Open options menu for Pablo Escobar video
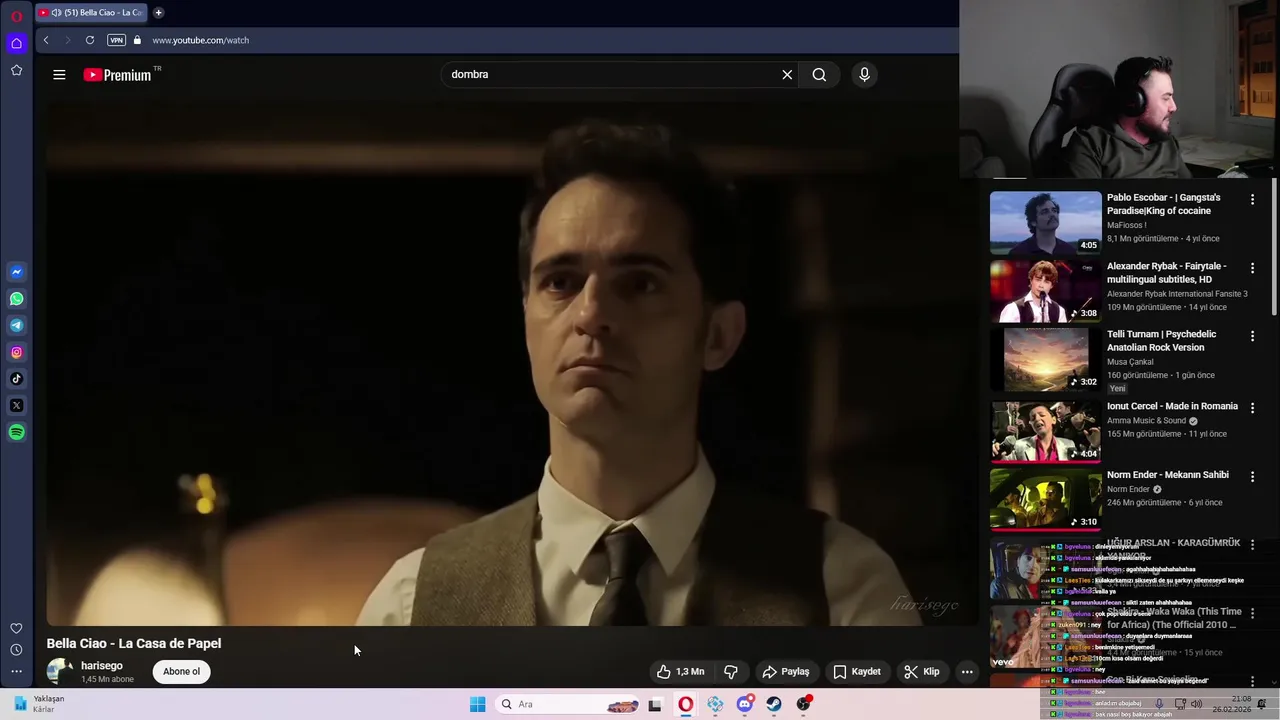The image size is (1280, 720). [x=1252, y=200]
